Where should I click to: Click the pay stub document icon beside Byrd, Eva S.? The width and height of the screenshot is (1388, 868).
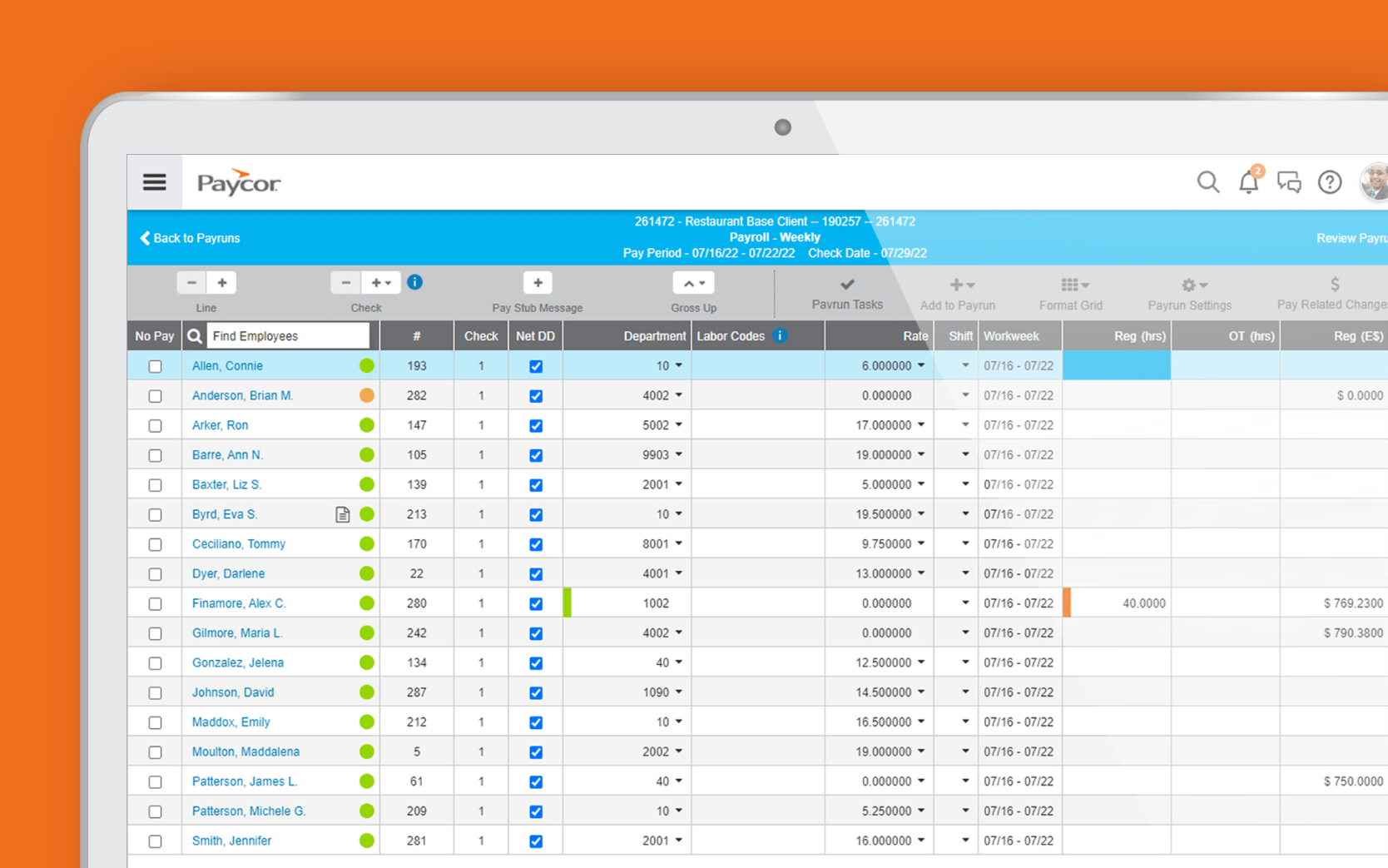(x=342, y=513)
